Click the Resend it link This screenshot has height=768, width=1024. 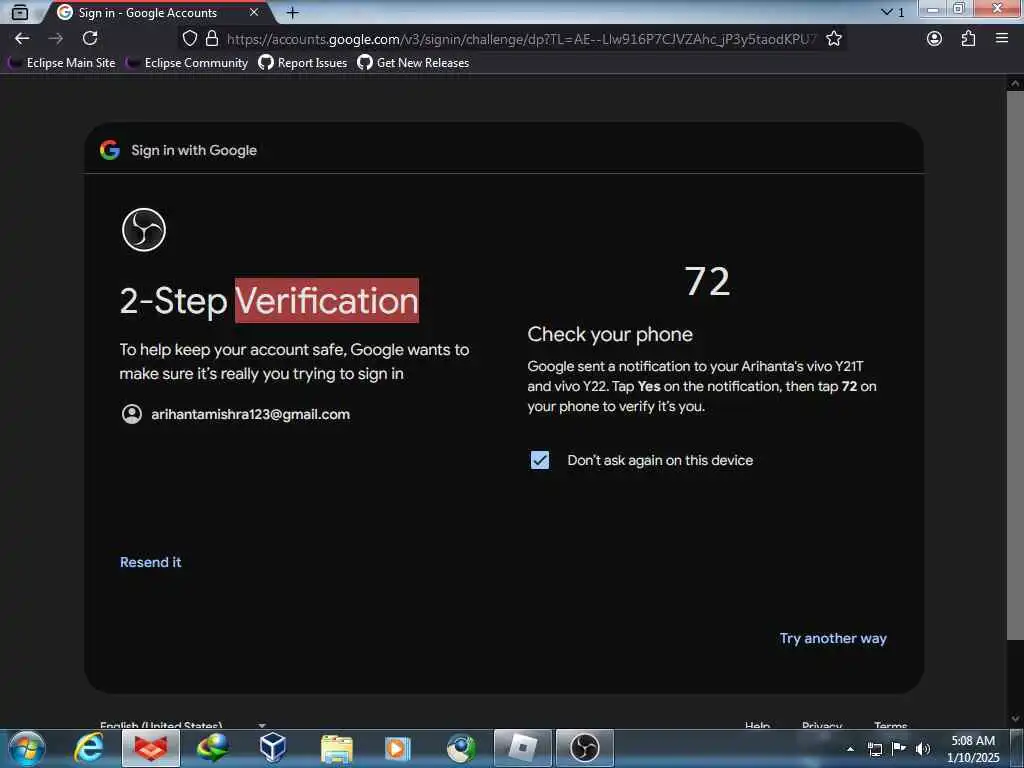click(x=150, y=562)
